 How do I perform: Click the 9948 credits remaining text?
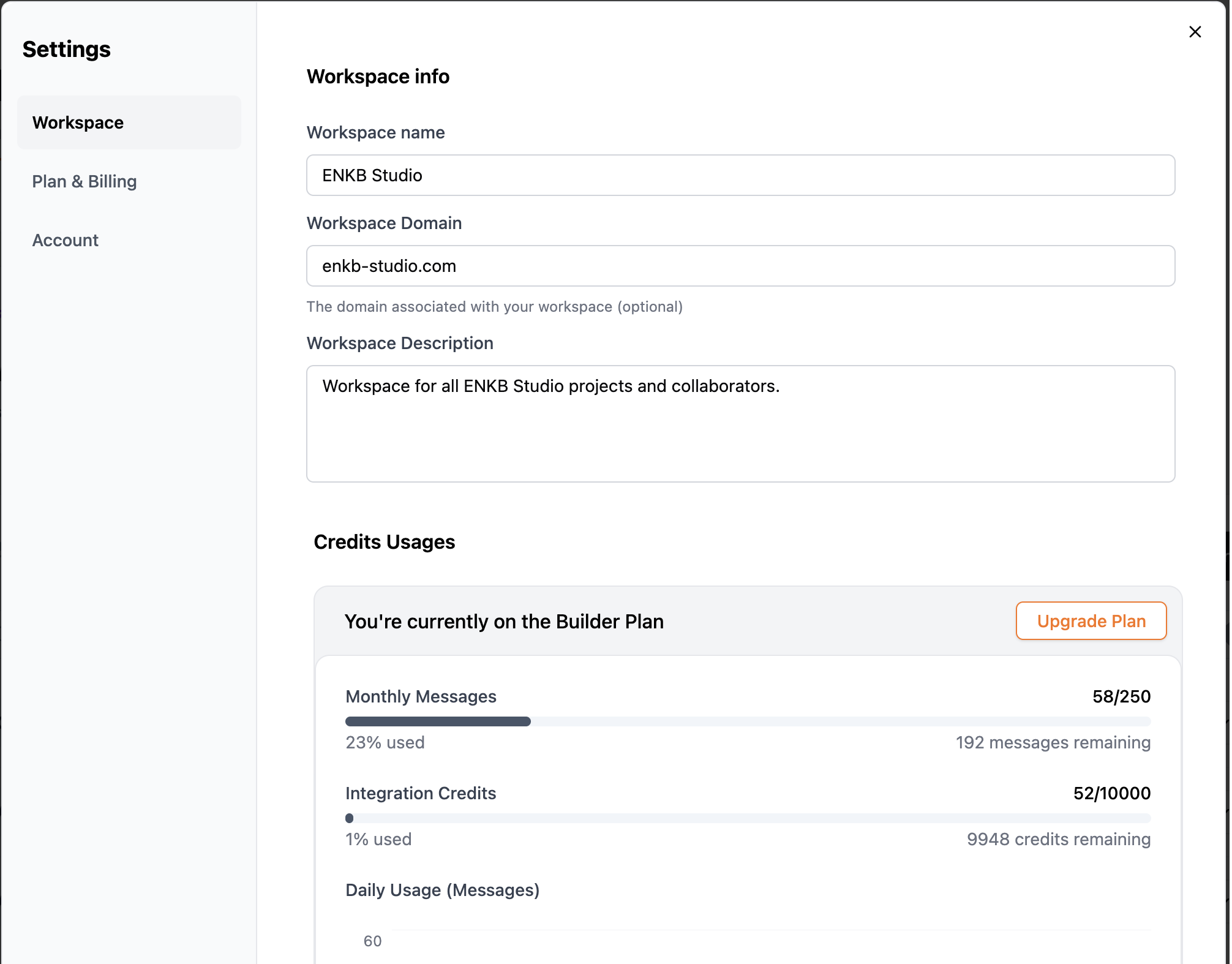pos(1058,839)
